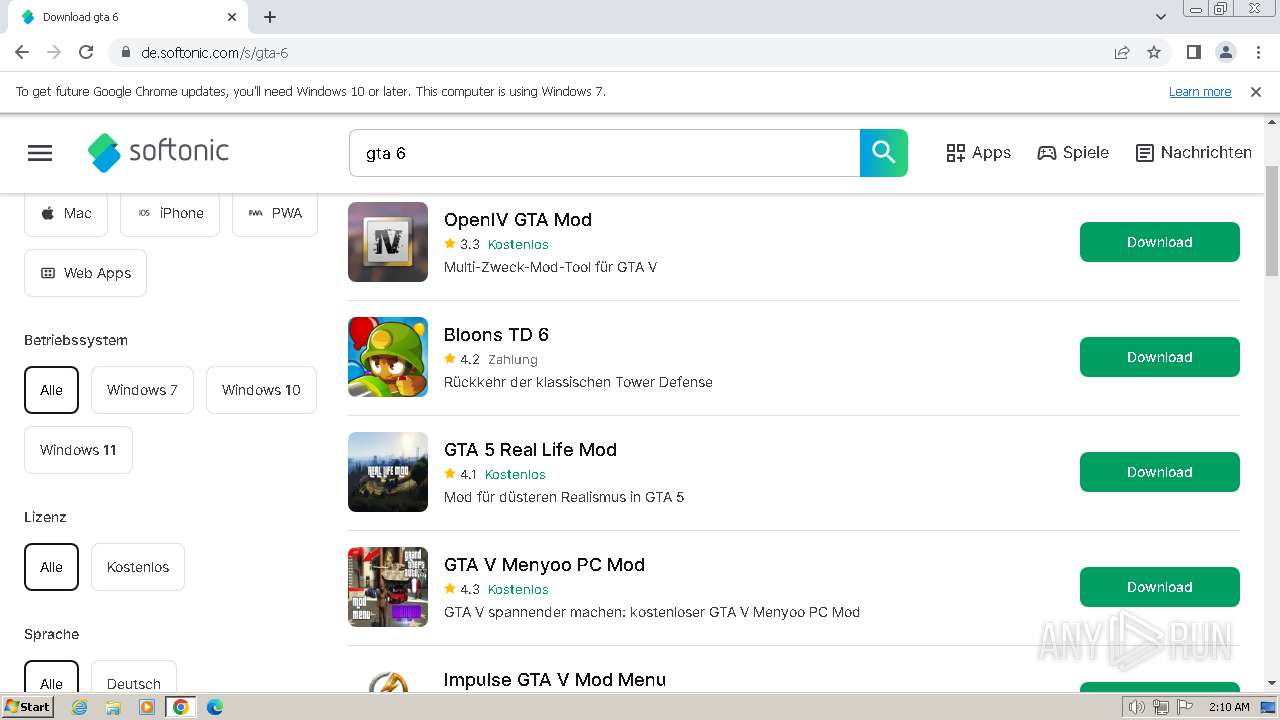Select Alle under Lizenz

(51, 567)
